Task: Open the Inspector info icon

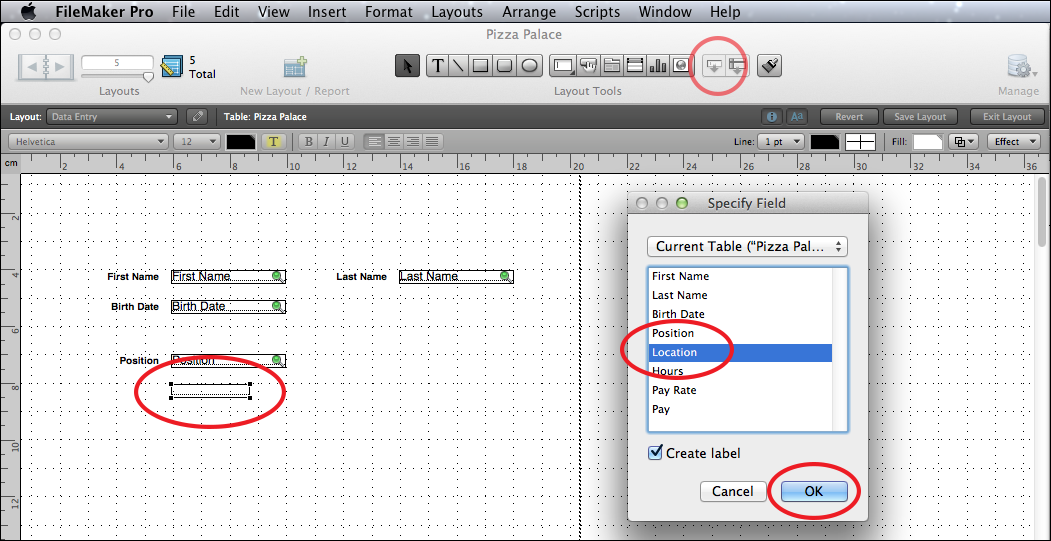Action: [771, 117]
